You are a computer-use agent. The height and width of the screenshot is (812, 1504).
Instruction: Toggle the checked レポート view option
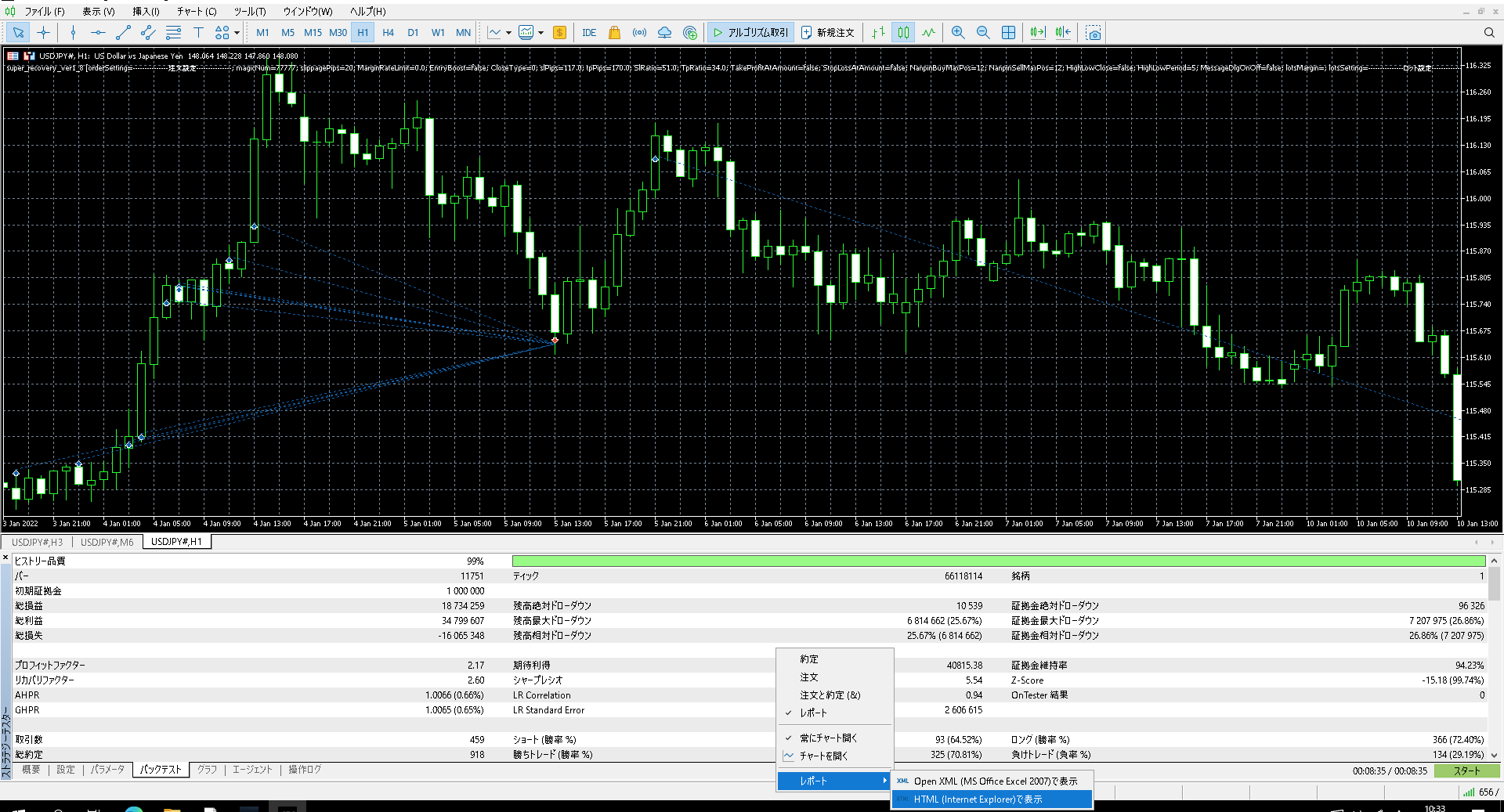pos(813,713)
